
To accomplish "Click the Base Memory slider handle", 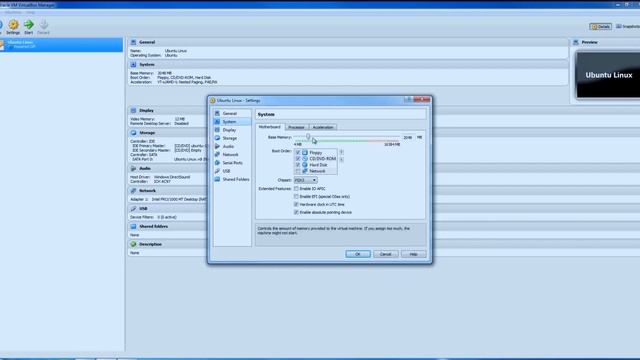I will tap(308, 136).
